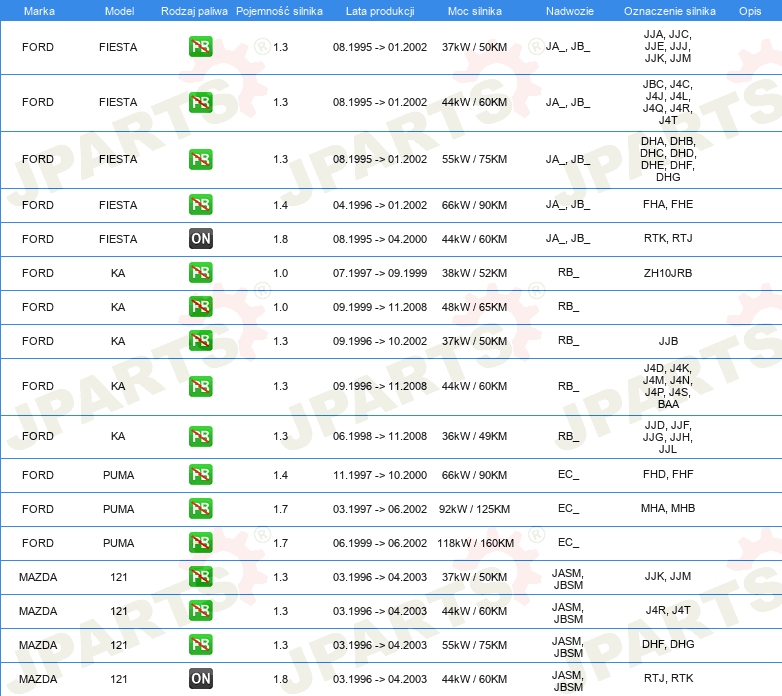Click petrol PB icon for Puma 1.4 row
This screenshot has height=696, width=782.
pyautogui.click(x=201, y=475)
